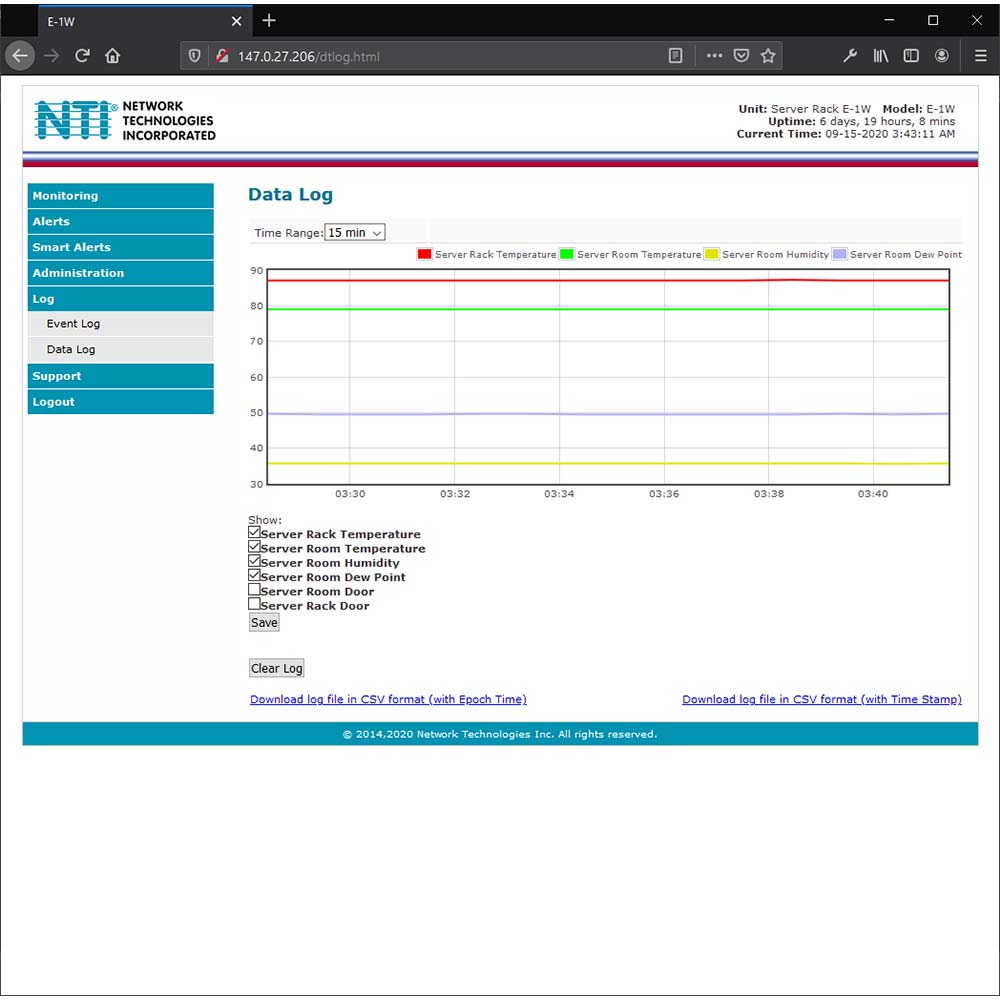This screenshot has height=1000, width=1000.
Task: Open the Monitoring menu
Action: click(x=121, y=196)
